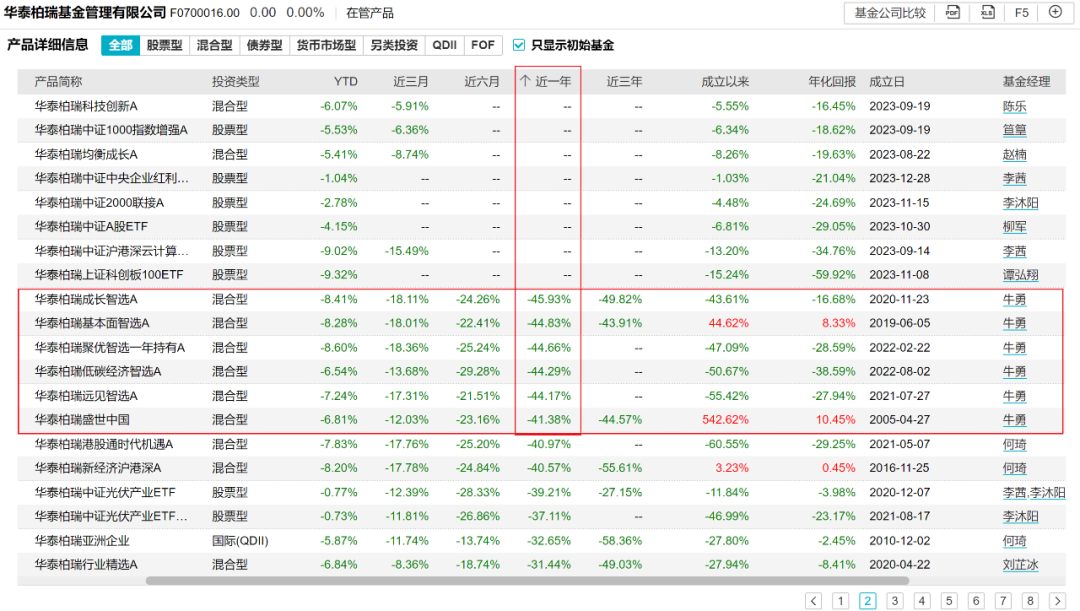Switch to the 货币市场型 tab
The image size is (1080, 611).
tap(326, 45)
